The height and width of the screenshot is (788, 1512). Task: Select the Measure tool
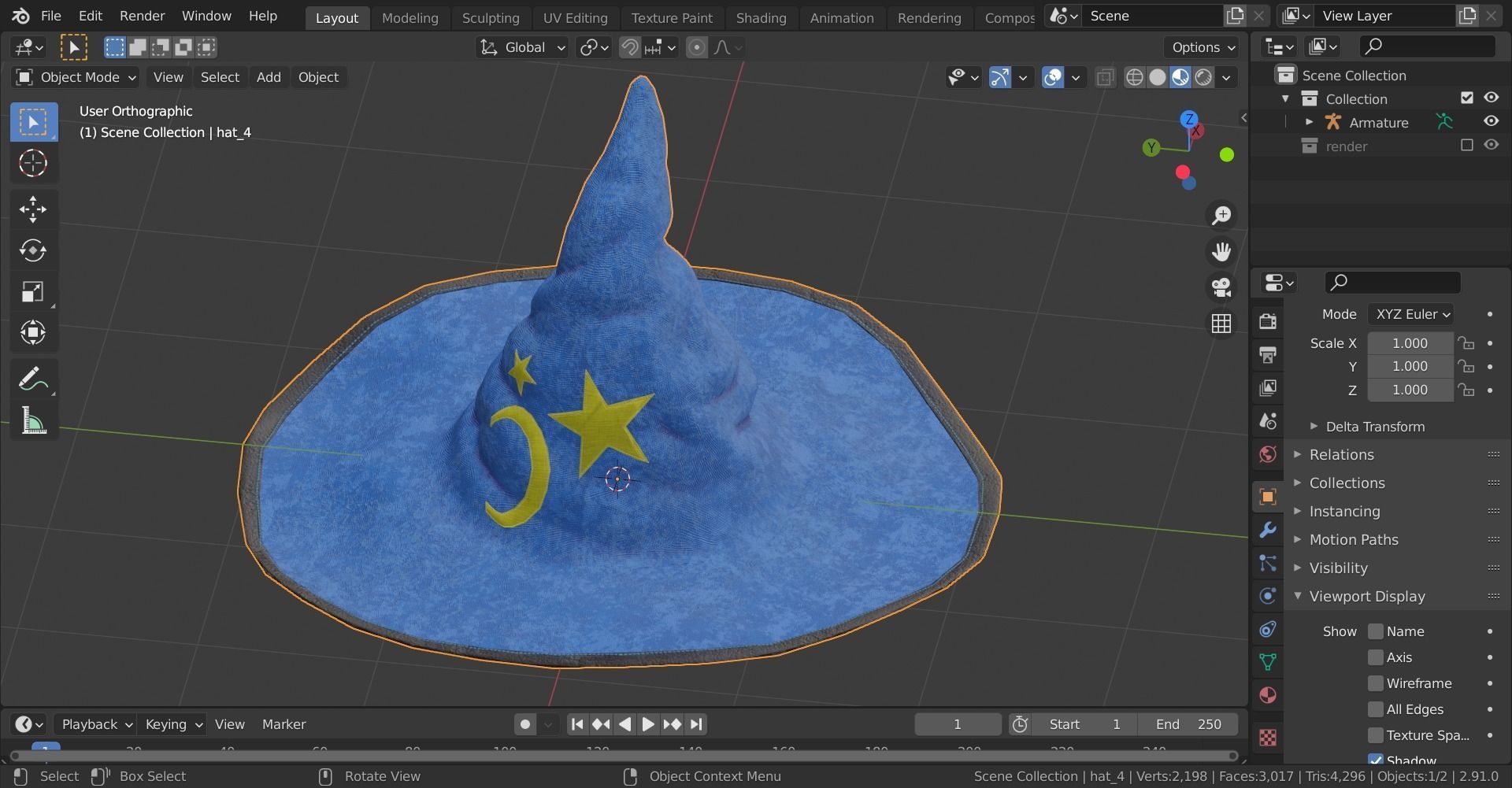pyautogui.click(x=33, y=421)
